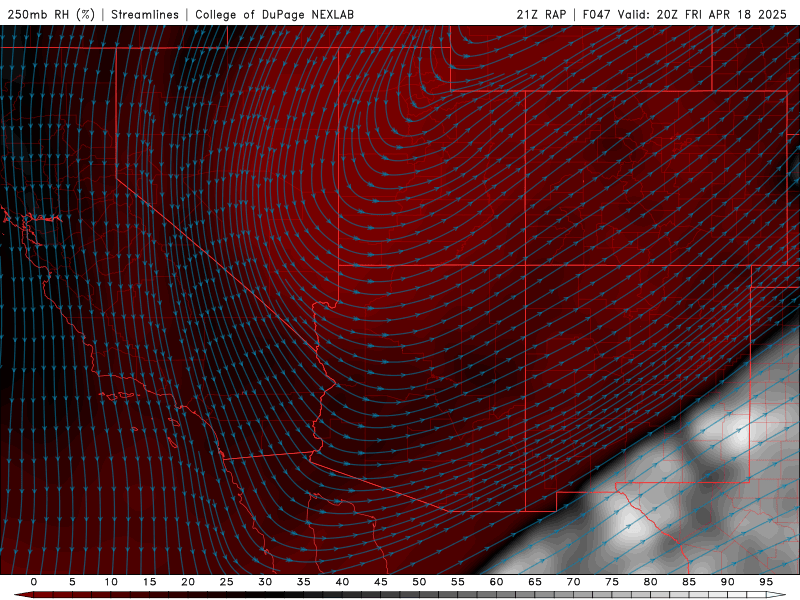Screen dimensions: 800x600
Task: Select the "45" color scale label
Action: click(x=381, y=582)
